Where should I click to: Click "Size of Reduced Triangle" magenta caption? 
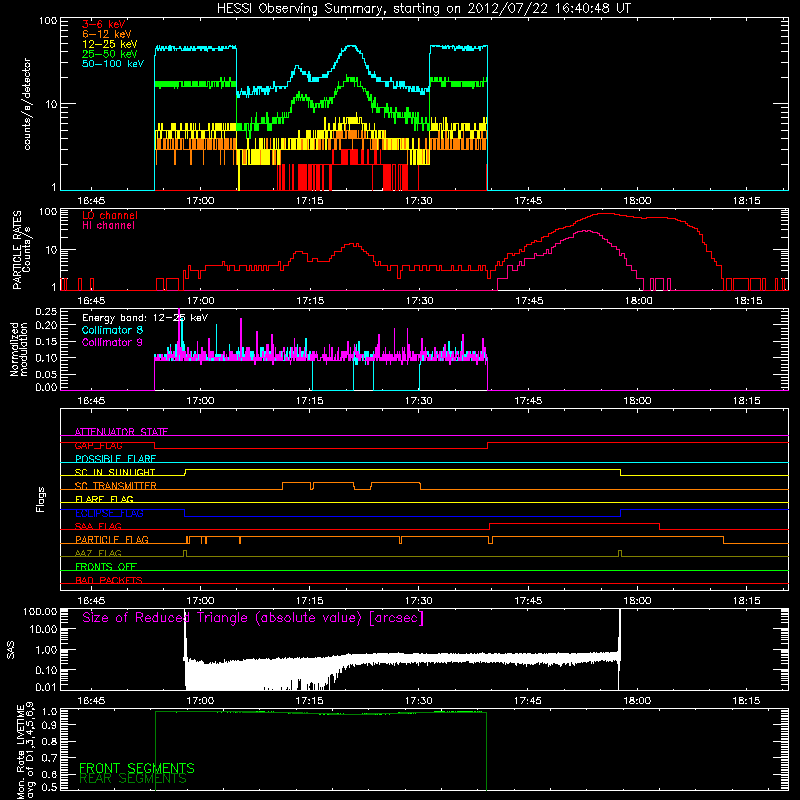[253, 618]
